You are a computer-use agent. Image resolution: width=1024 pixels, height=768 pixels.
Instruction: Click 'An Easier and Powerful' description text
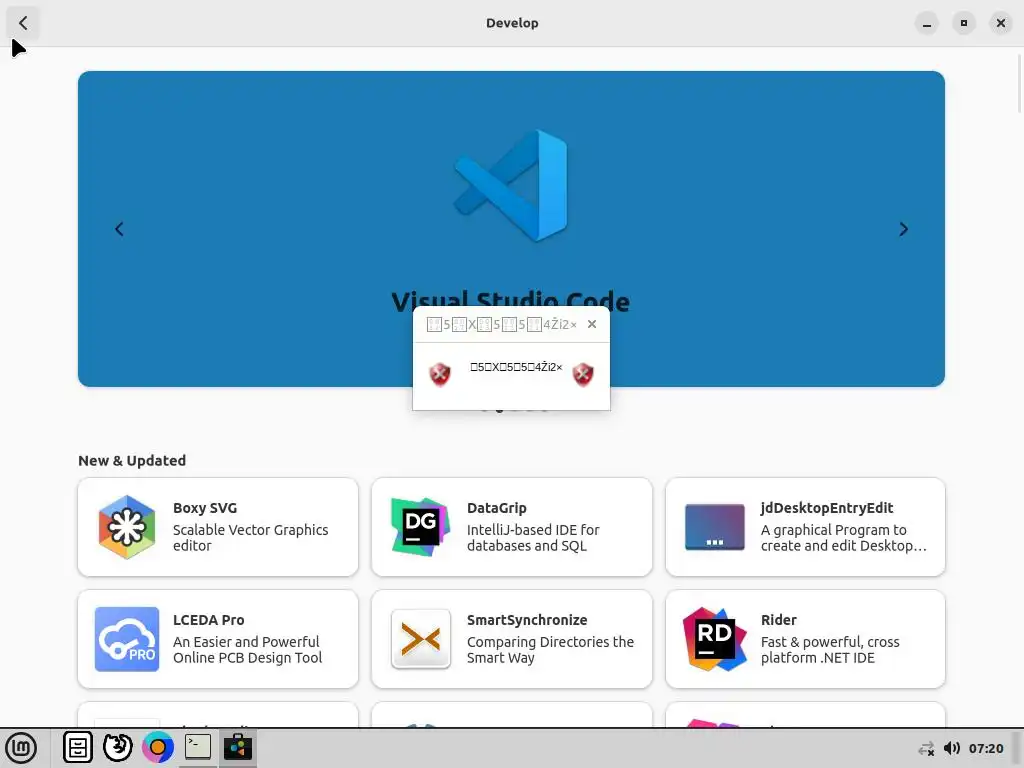tap(248, 650)
